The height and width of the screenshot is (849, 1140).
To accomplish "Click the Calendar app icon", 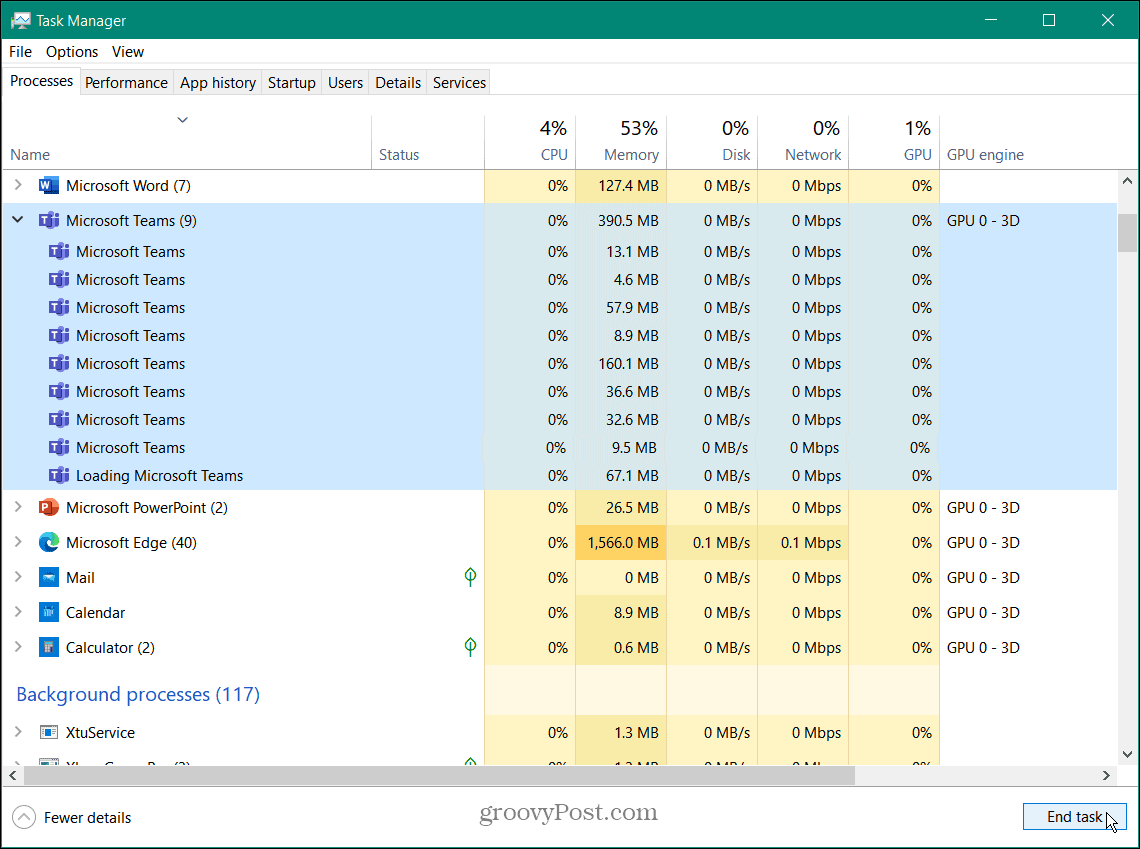I will 48,612.
